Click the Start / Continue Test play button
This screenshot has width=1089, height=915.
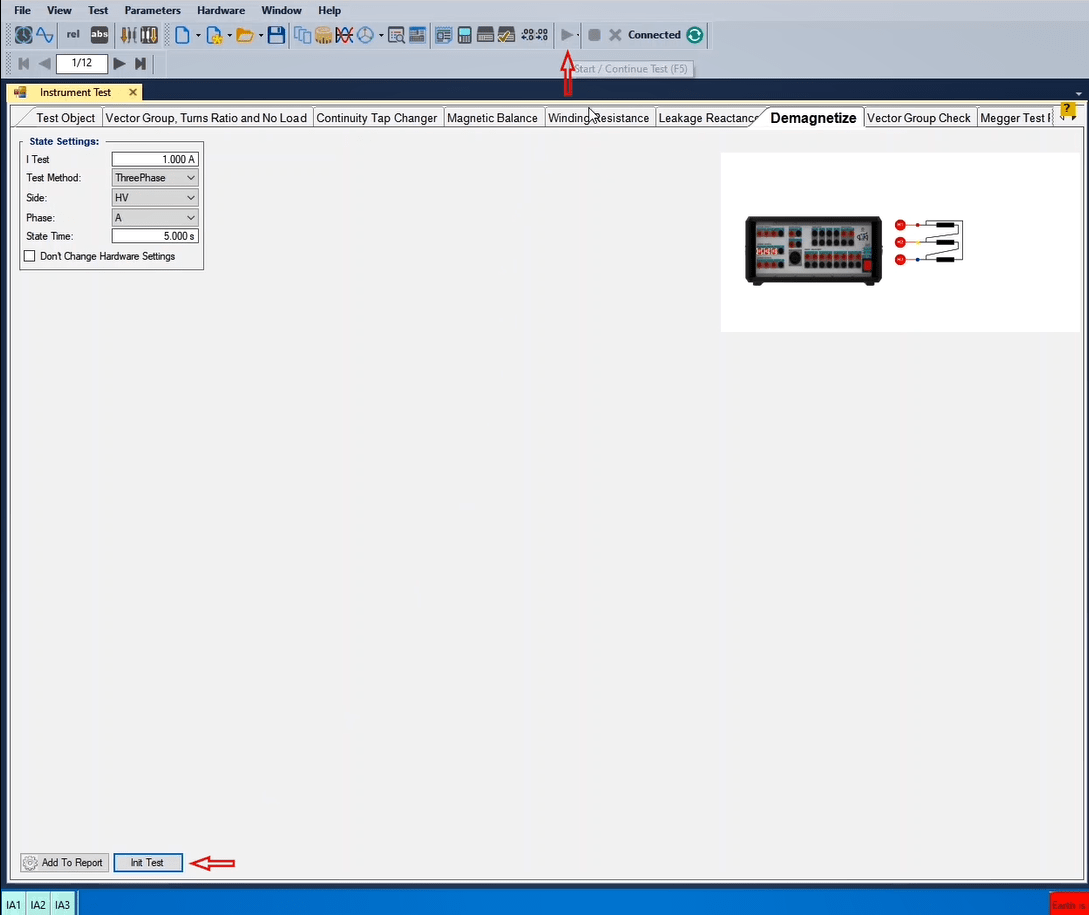(566, 35)
